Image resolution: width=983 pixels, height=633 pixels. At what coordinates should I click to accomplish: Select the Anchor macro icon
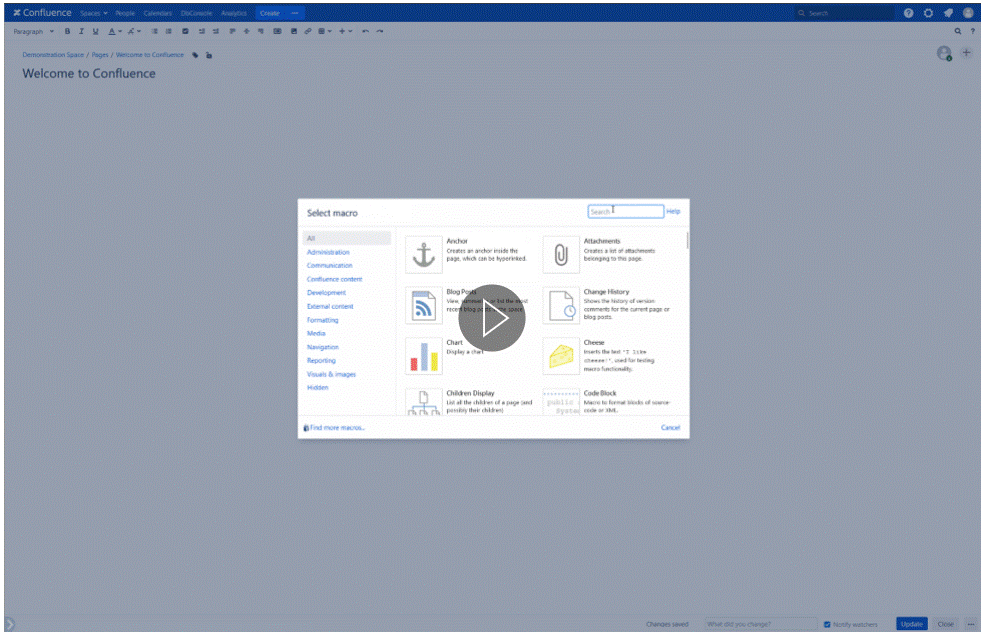tap(424, 256)
